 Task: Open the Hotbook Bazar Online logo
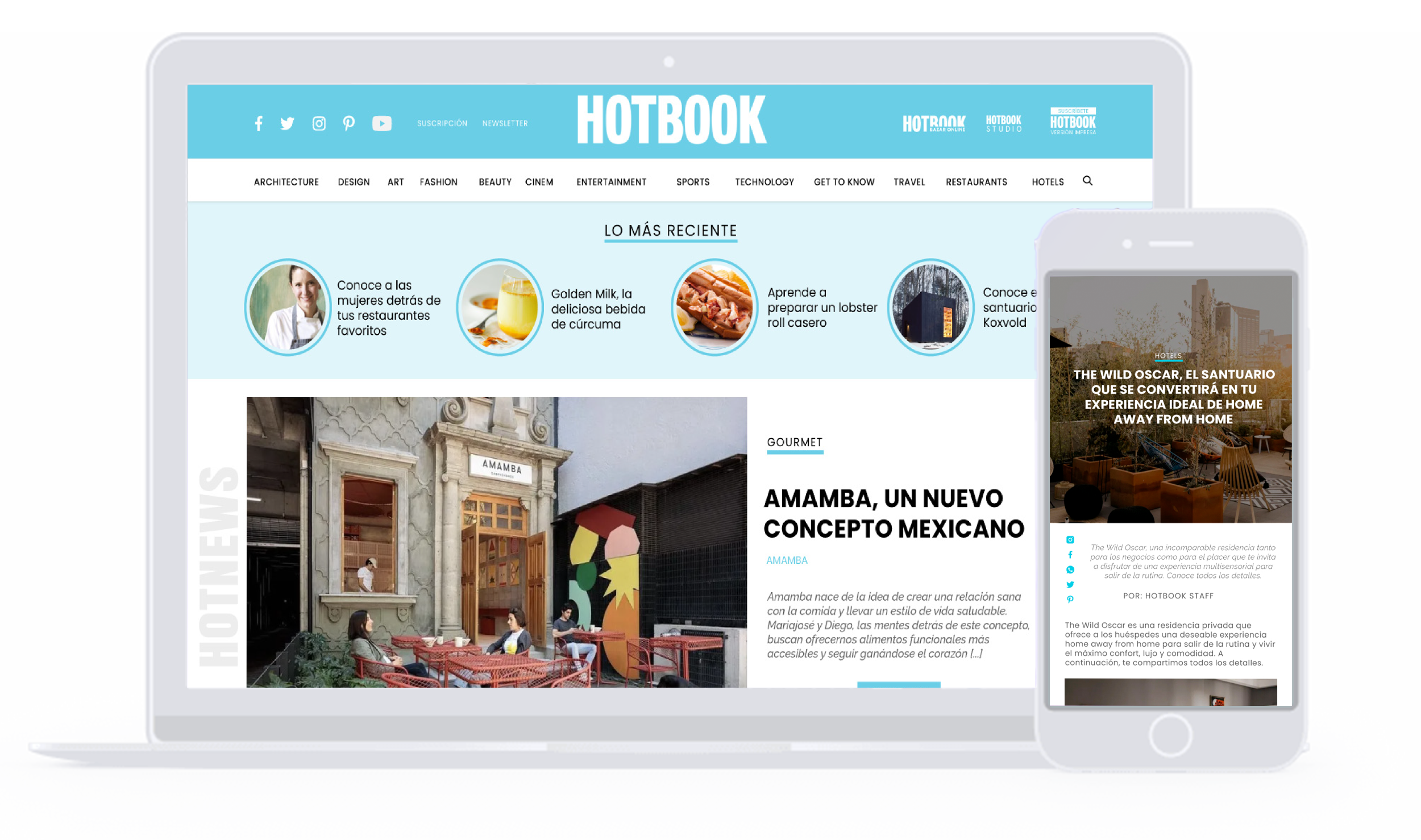[x=934, y=123]
